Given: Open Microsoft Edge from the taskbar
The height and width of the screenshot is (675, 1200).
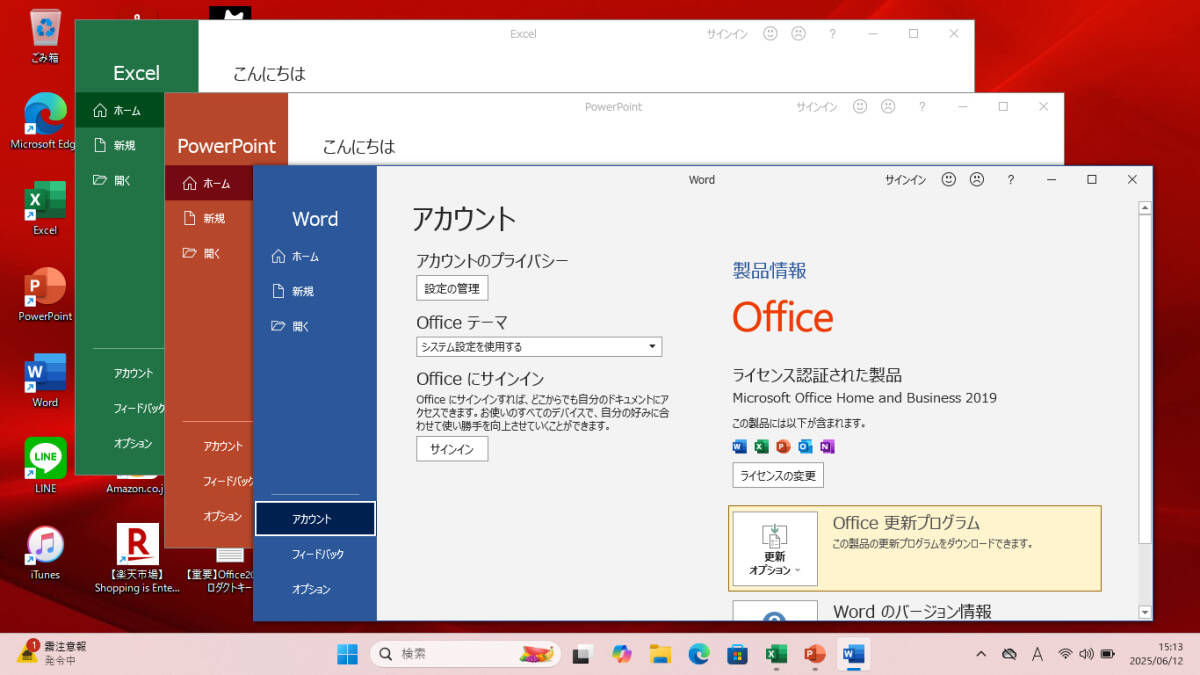Looking at the screenshot, I should click(699, 654).
